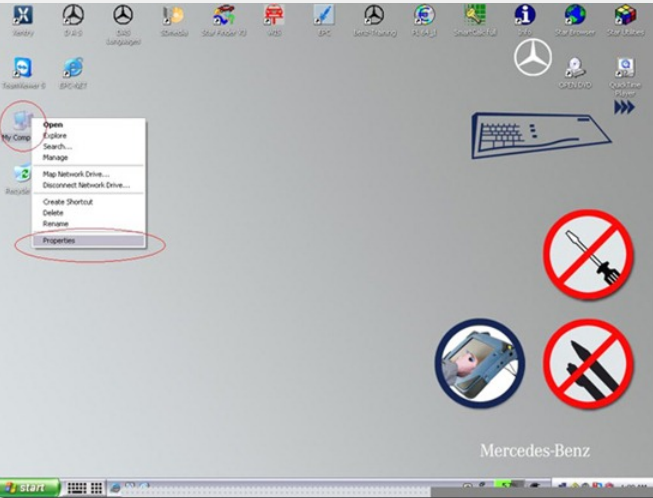Image resolution: width=653 pixels, height=498 pixels.
Task: Select the OPEN DVD desktop icon
Action: click(575, 68)
